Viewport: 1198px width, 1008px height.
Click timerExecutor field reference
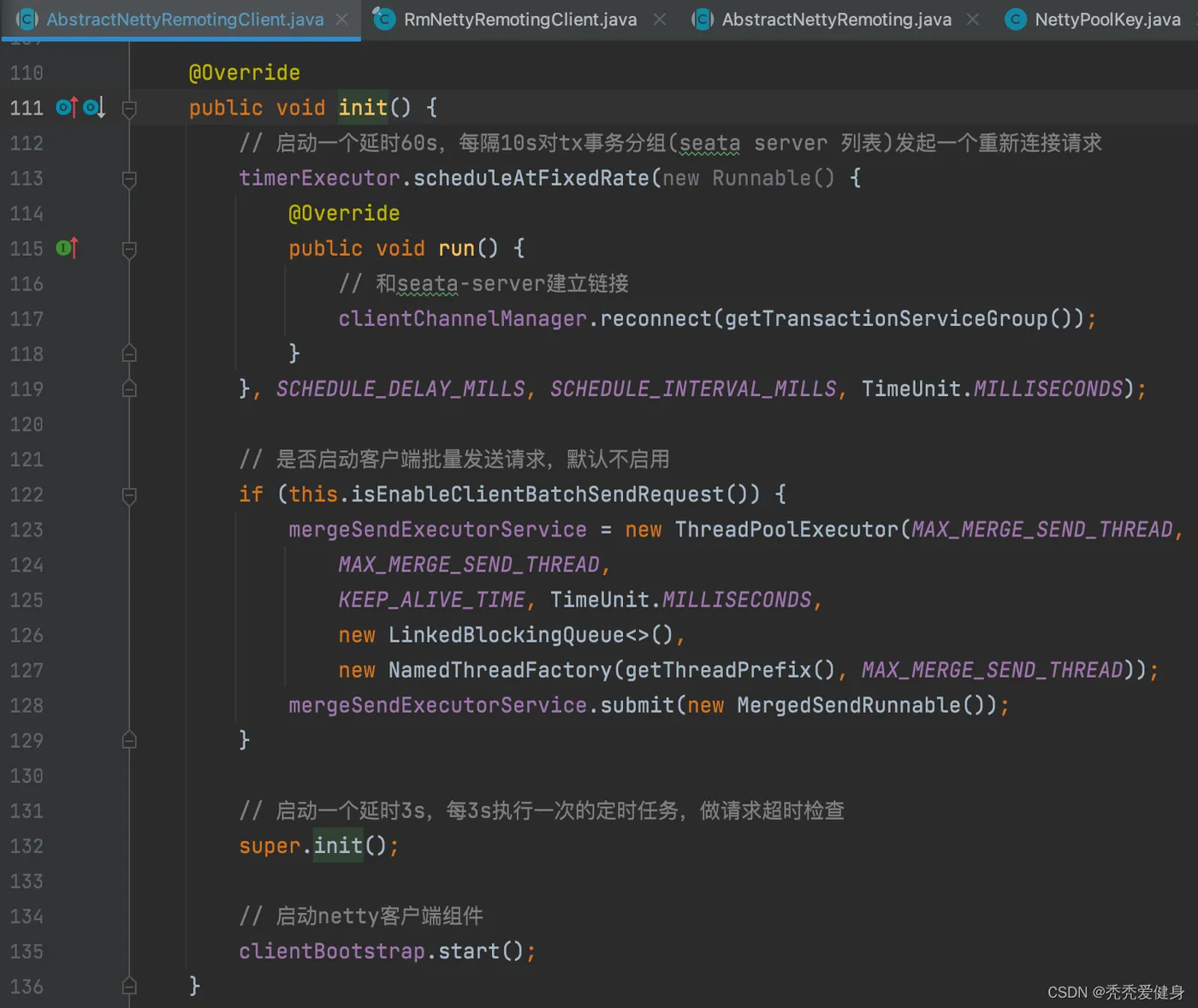[320, 178]
